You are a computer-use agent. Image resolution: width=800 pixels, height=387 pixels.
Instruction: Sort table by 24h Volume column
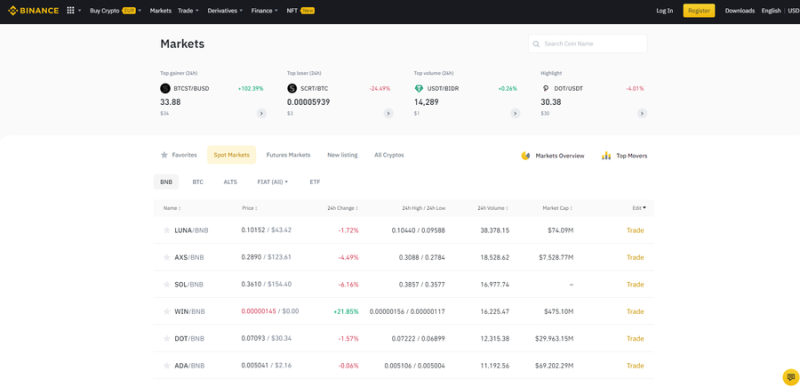point(493,208)
